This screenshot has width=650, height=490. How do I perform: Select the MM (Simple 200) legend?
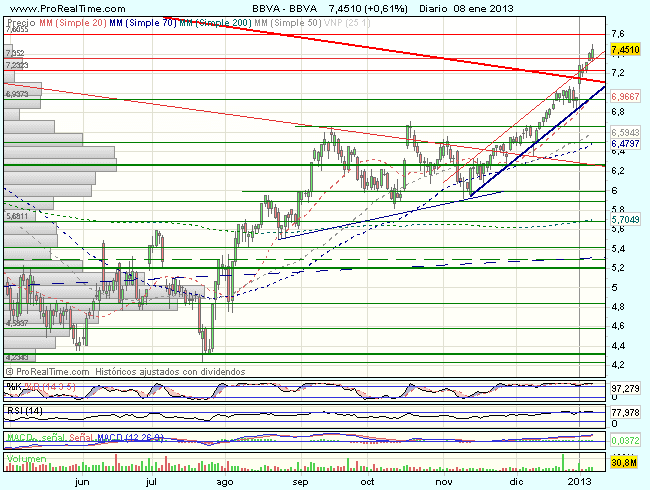[215, 23]
